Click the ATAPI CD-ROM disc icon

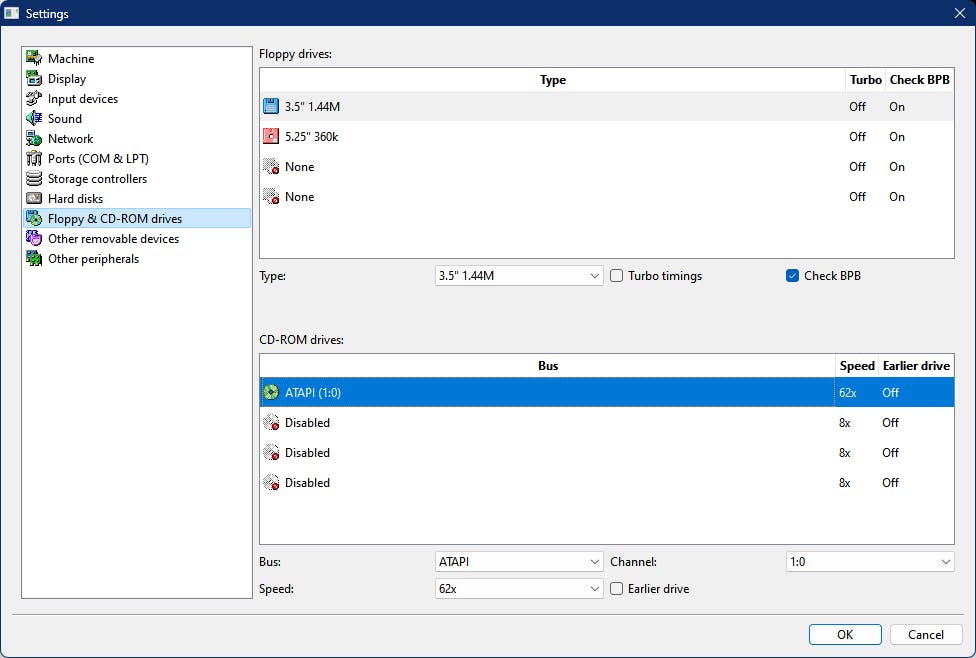tap(271, 393)
